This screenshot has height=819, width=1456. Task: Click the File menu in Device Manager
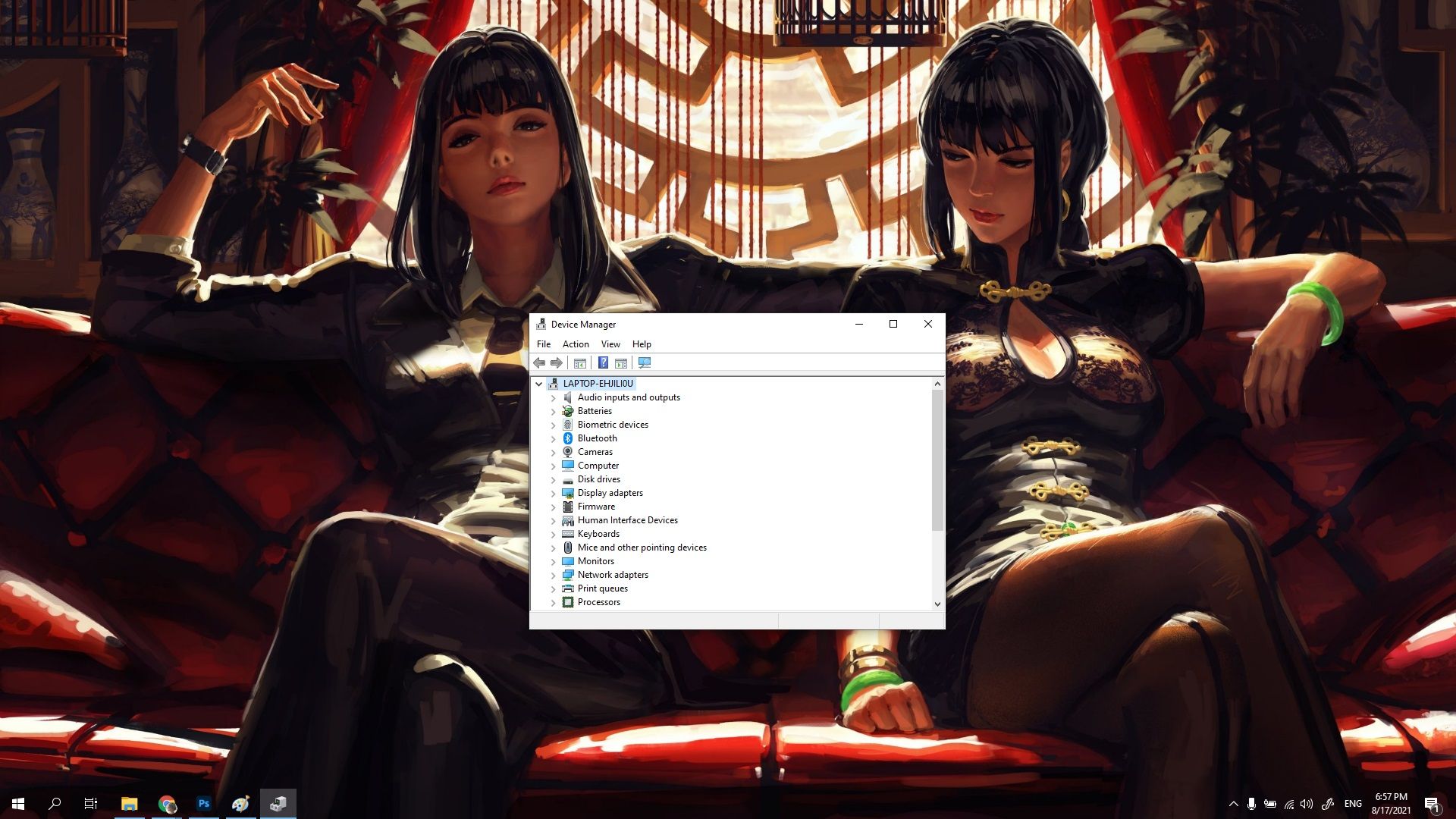(x=544, y=344)
